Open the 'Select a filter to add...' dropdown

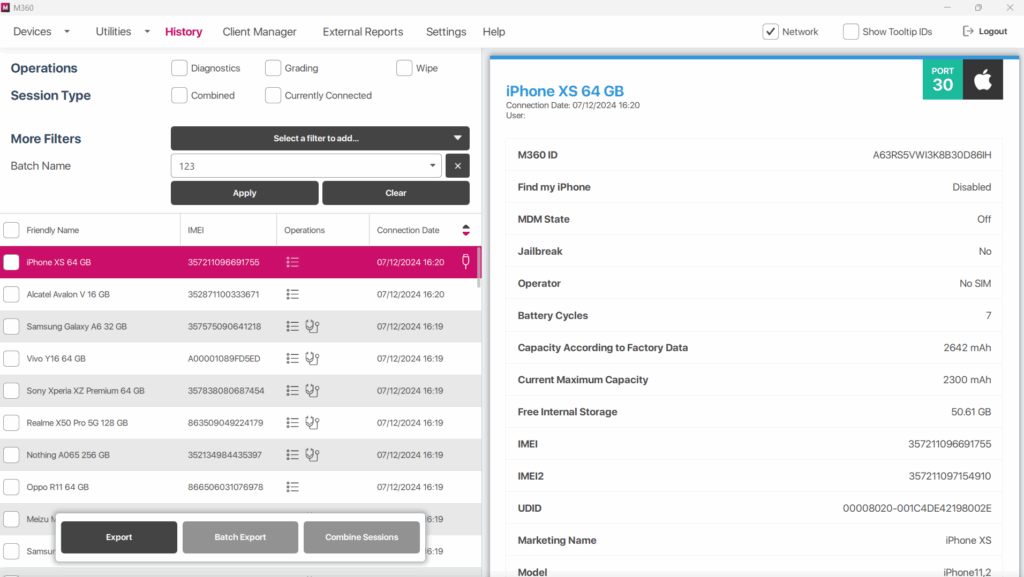(x=320, y=138)
